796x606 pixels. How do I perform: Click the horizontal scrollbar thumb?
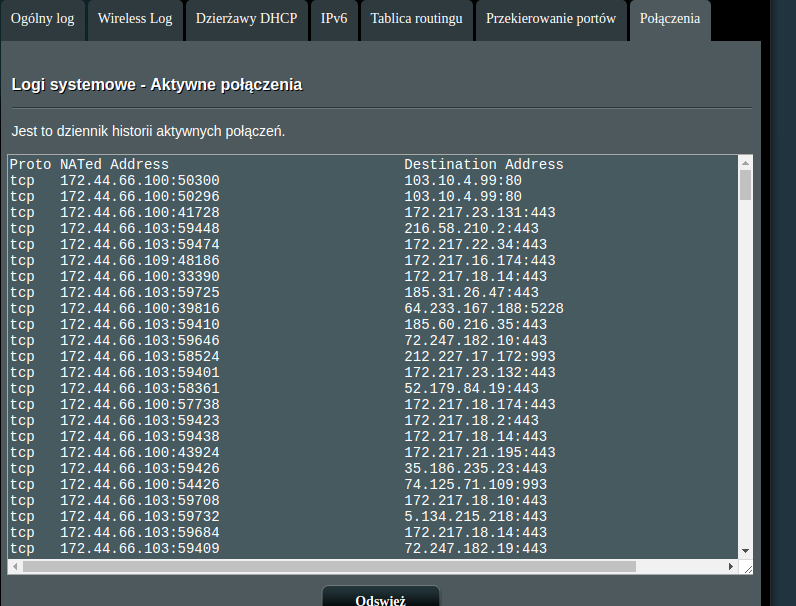click(329, 566)
